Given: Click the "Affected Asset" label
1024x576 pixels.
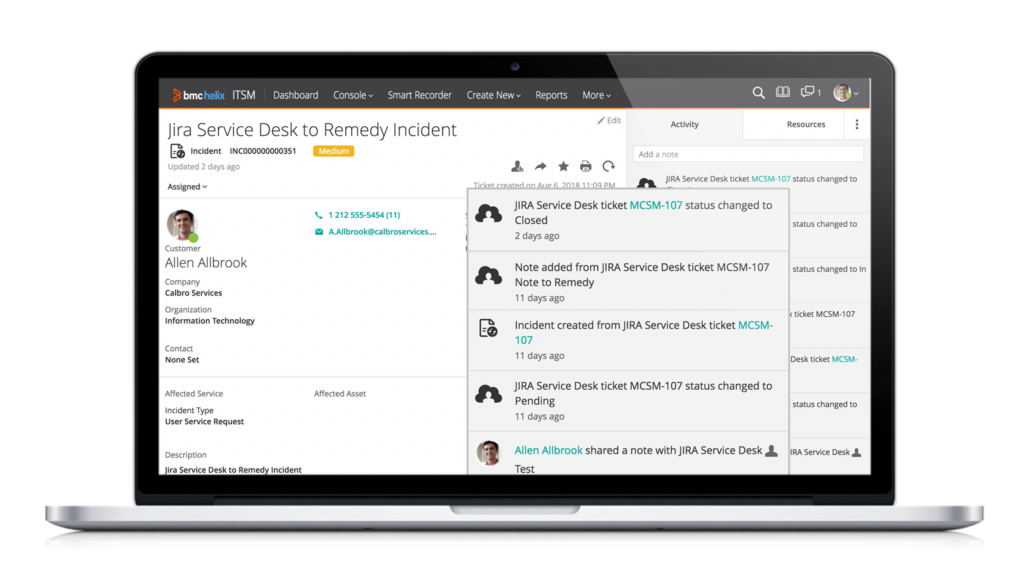Looking at the screenshot, I should pos(340,394).
